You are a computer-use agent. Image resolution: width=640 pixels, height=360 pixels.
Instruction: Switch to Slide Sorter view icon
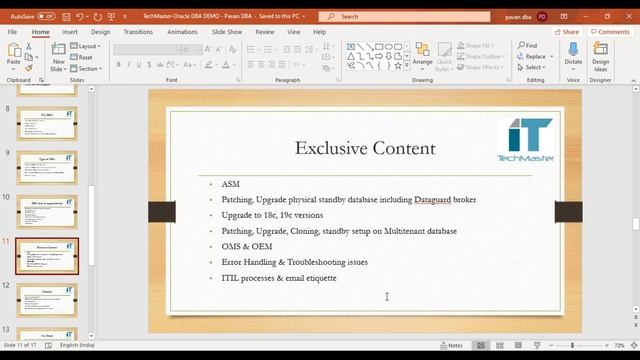point(500,345)
